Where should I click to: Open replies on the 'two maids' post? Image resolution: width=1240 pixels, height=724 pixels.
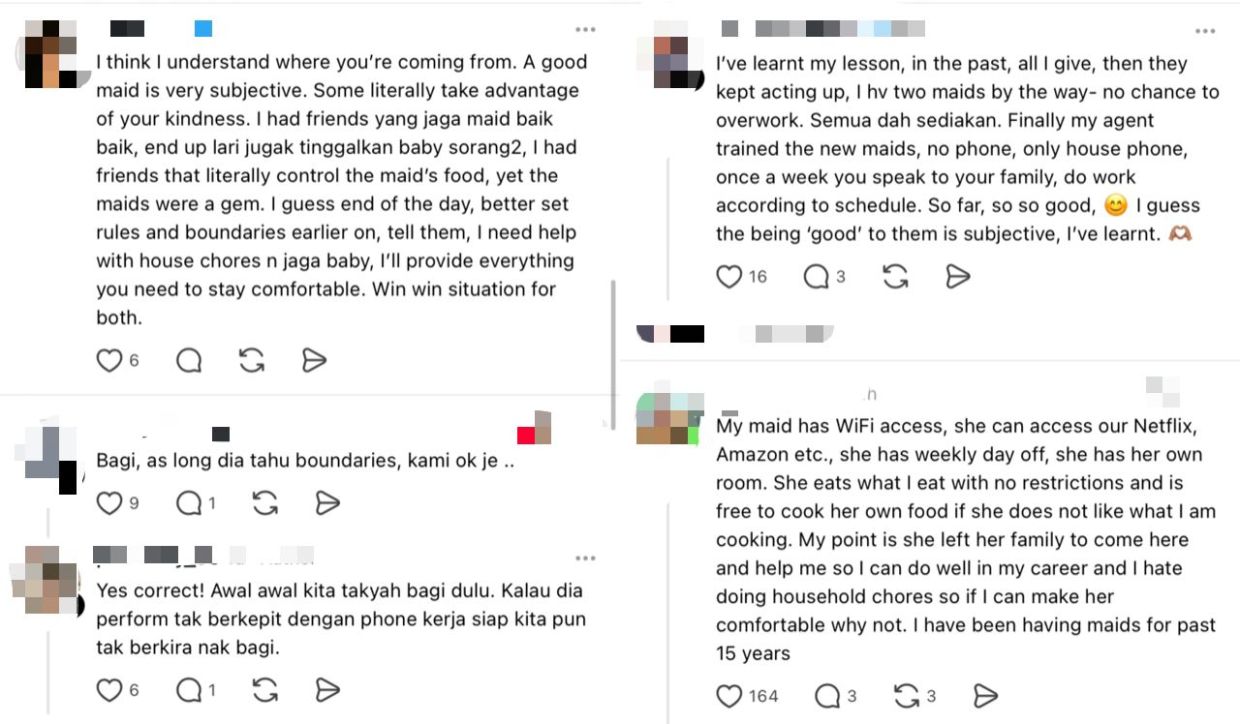pos(817,276)
